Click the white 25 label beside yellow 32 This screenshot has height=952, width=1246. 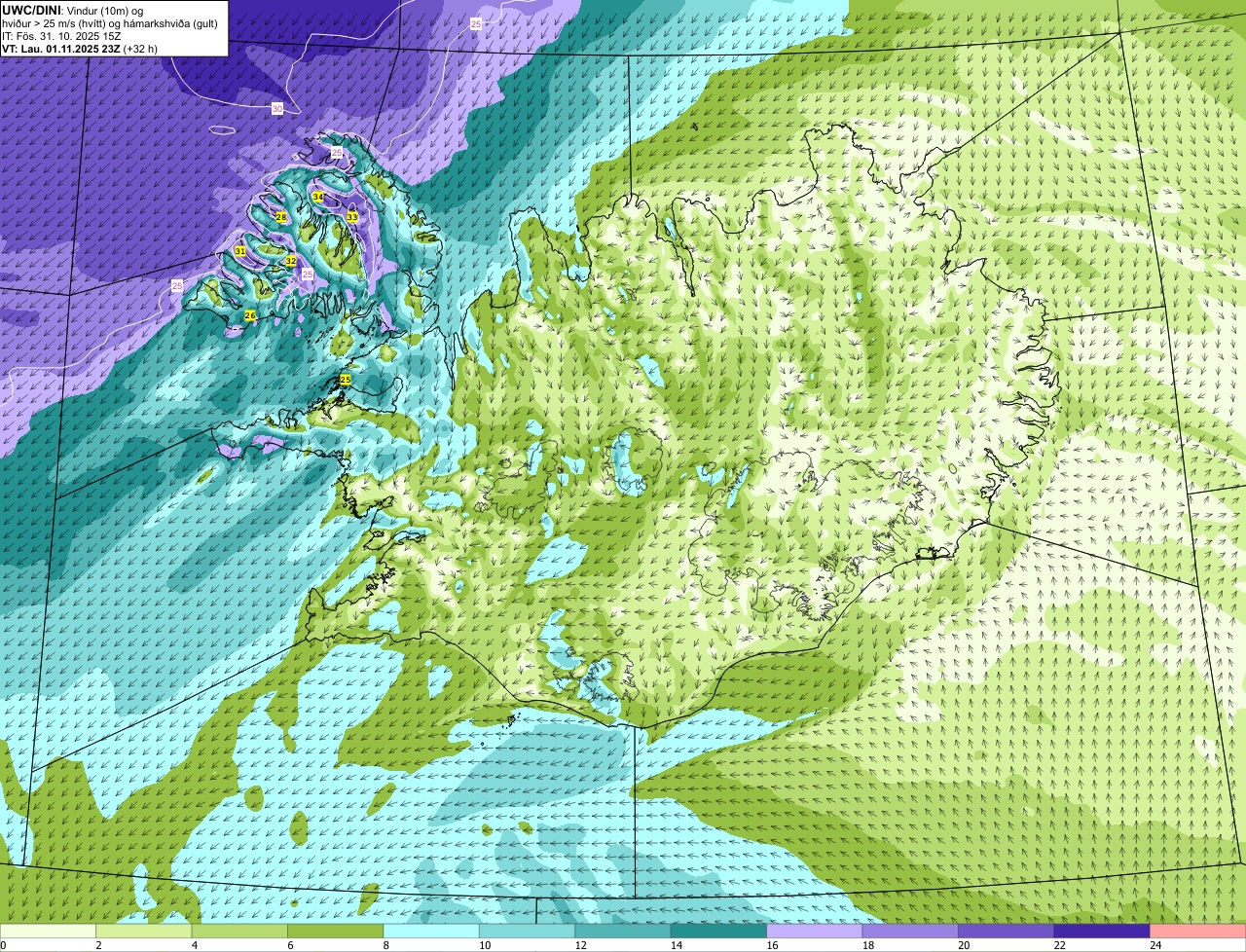point(308,275)
